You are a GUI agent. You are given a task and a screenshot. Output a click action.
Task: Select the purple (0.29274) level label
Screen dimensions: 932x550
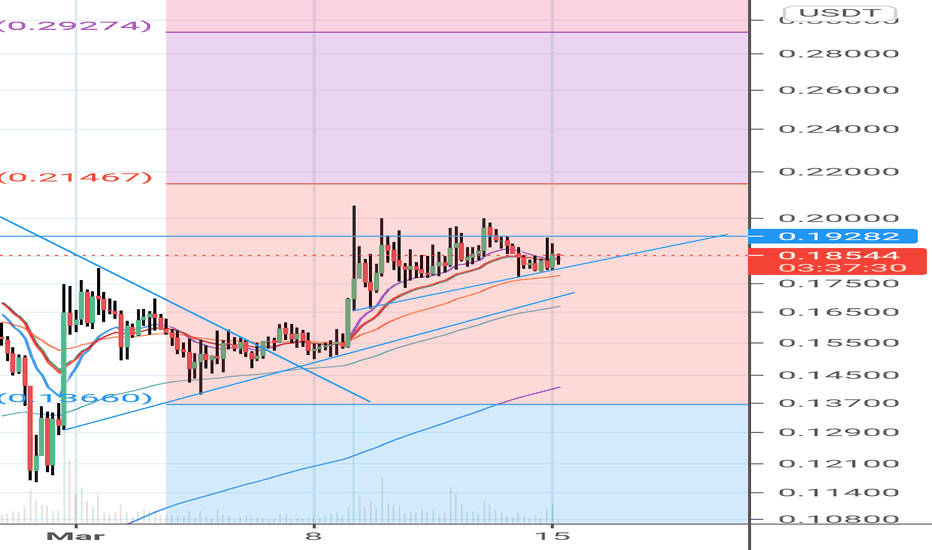coord(75,26)
